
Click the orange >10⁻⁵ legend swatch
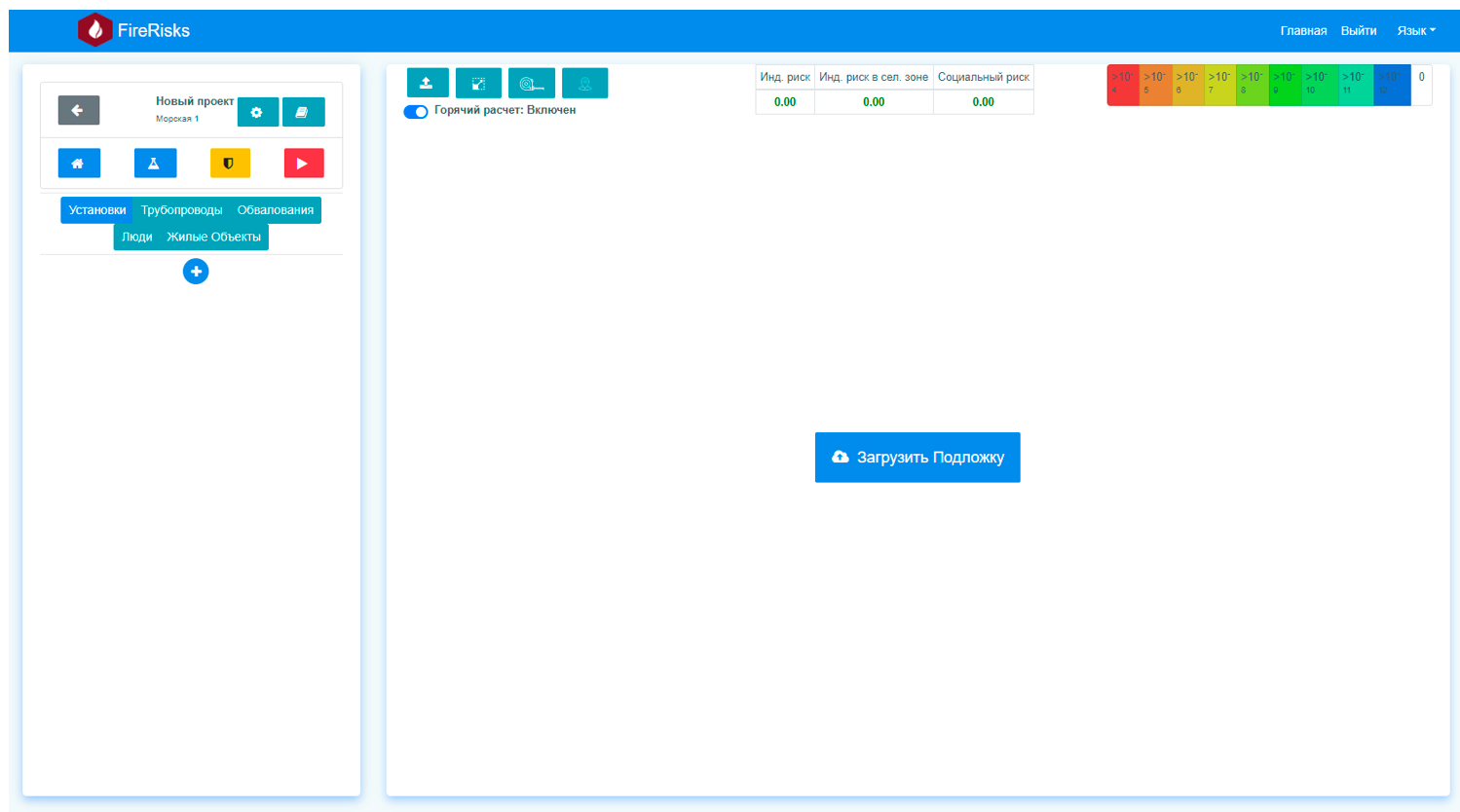coord(1155,85)
